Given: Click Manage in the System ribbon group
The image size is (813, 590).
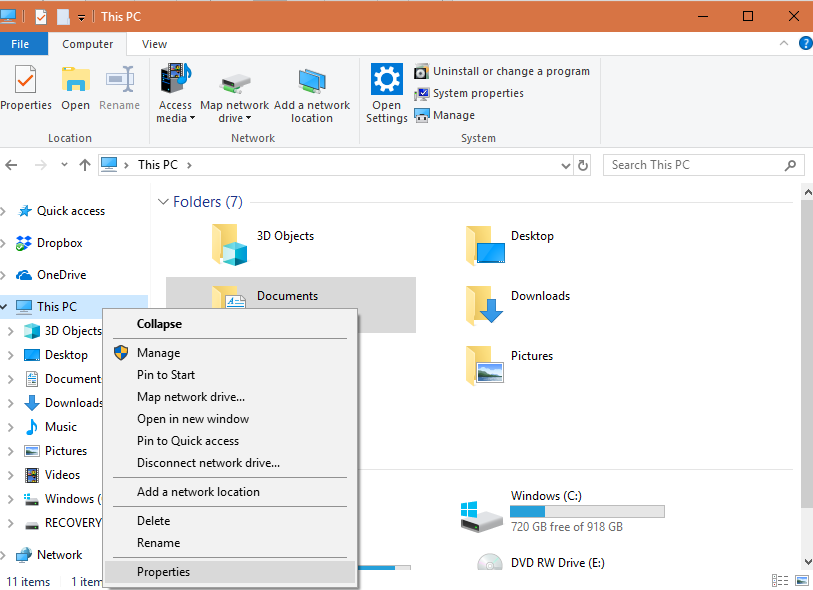Looking at the screenshot, I should (x=444, y=115).
